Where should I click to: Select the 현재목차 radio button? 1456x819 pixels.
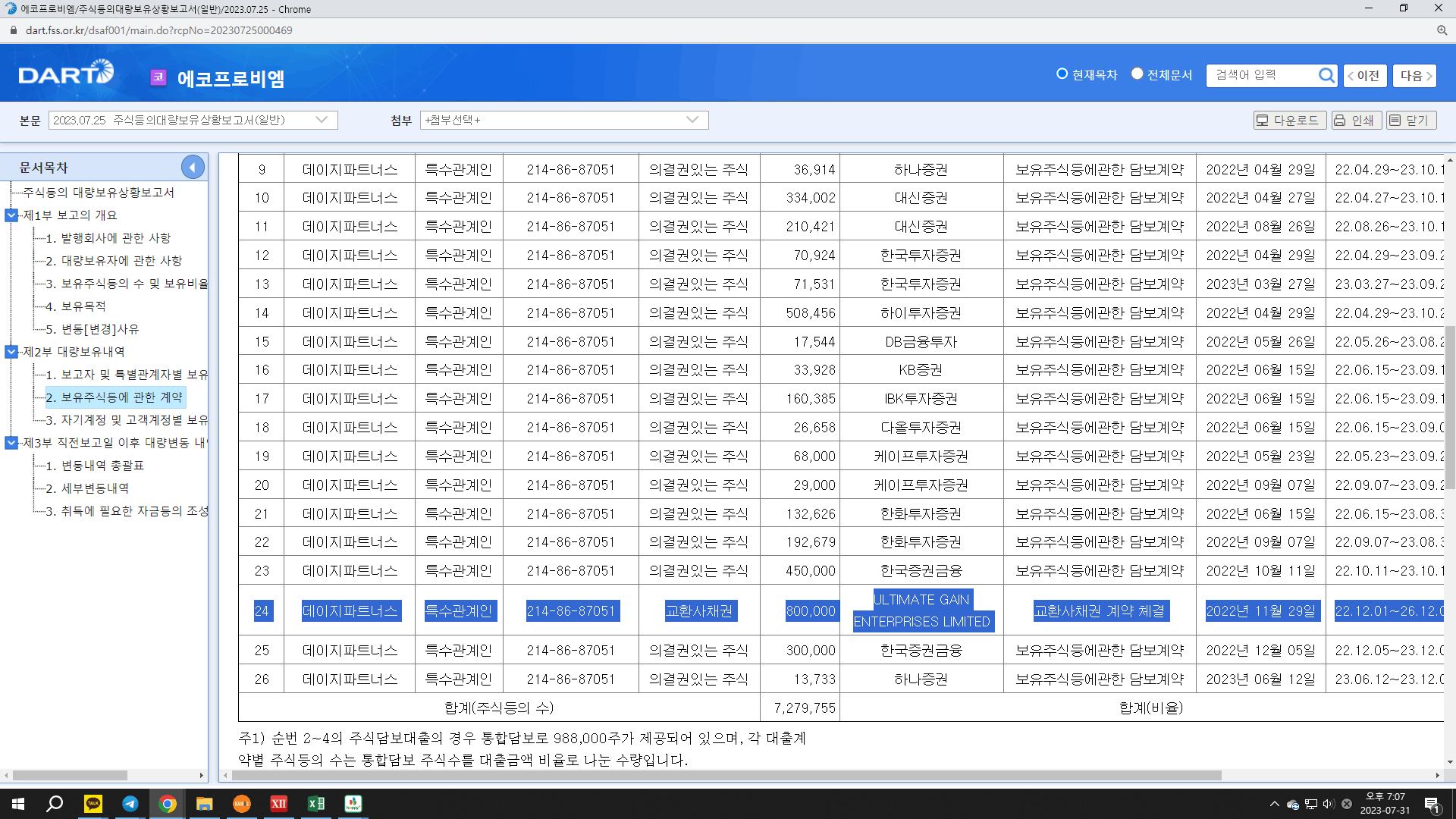tap(1062, 74)
